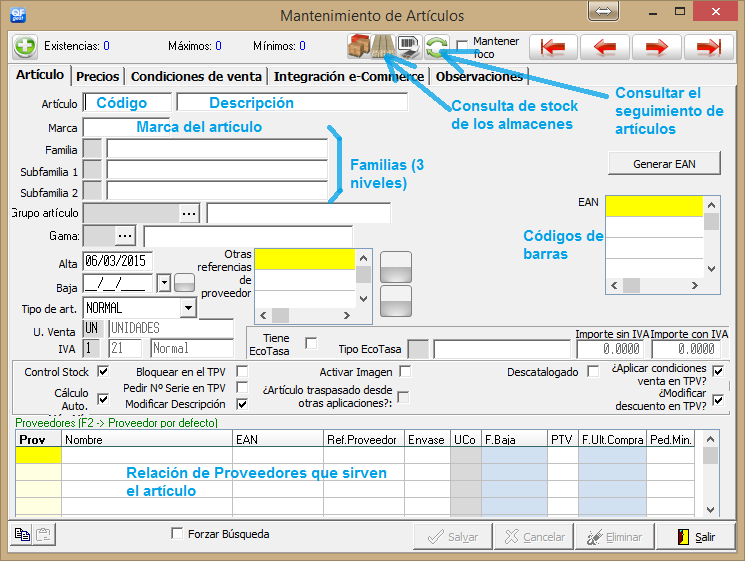Click small gray button next to Baja date

click(184, 283)
